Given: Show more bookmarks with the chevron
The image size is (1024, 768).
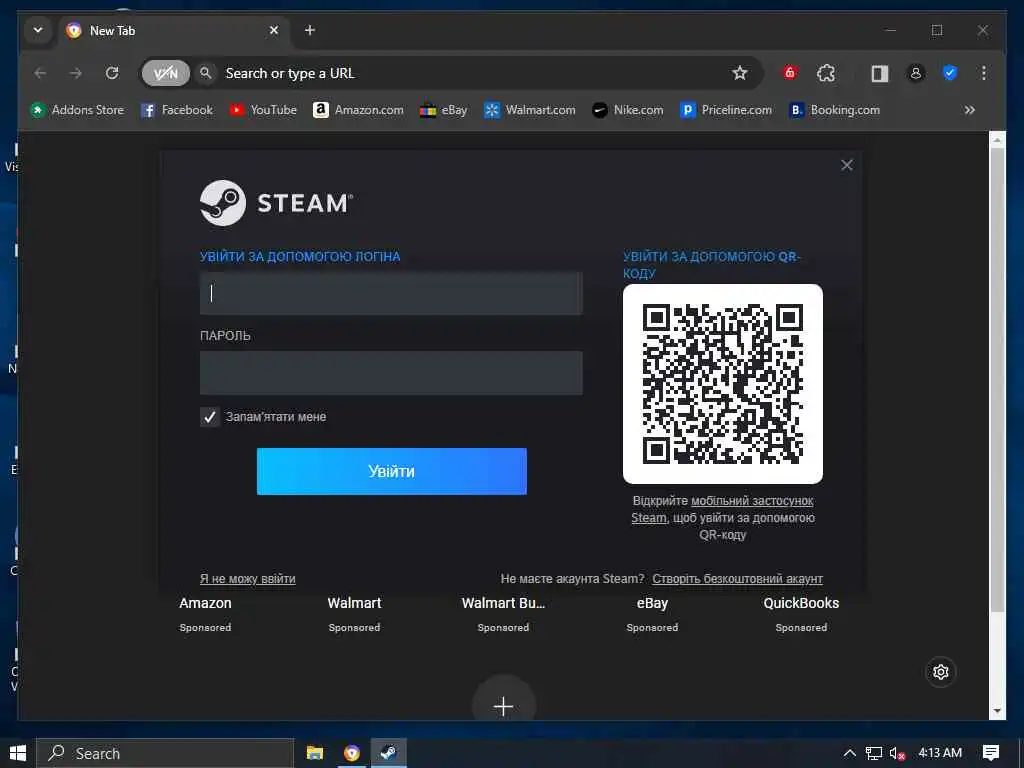Looking at the screenshot, I should pos(970,110).
